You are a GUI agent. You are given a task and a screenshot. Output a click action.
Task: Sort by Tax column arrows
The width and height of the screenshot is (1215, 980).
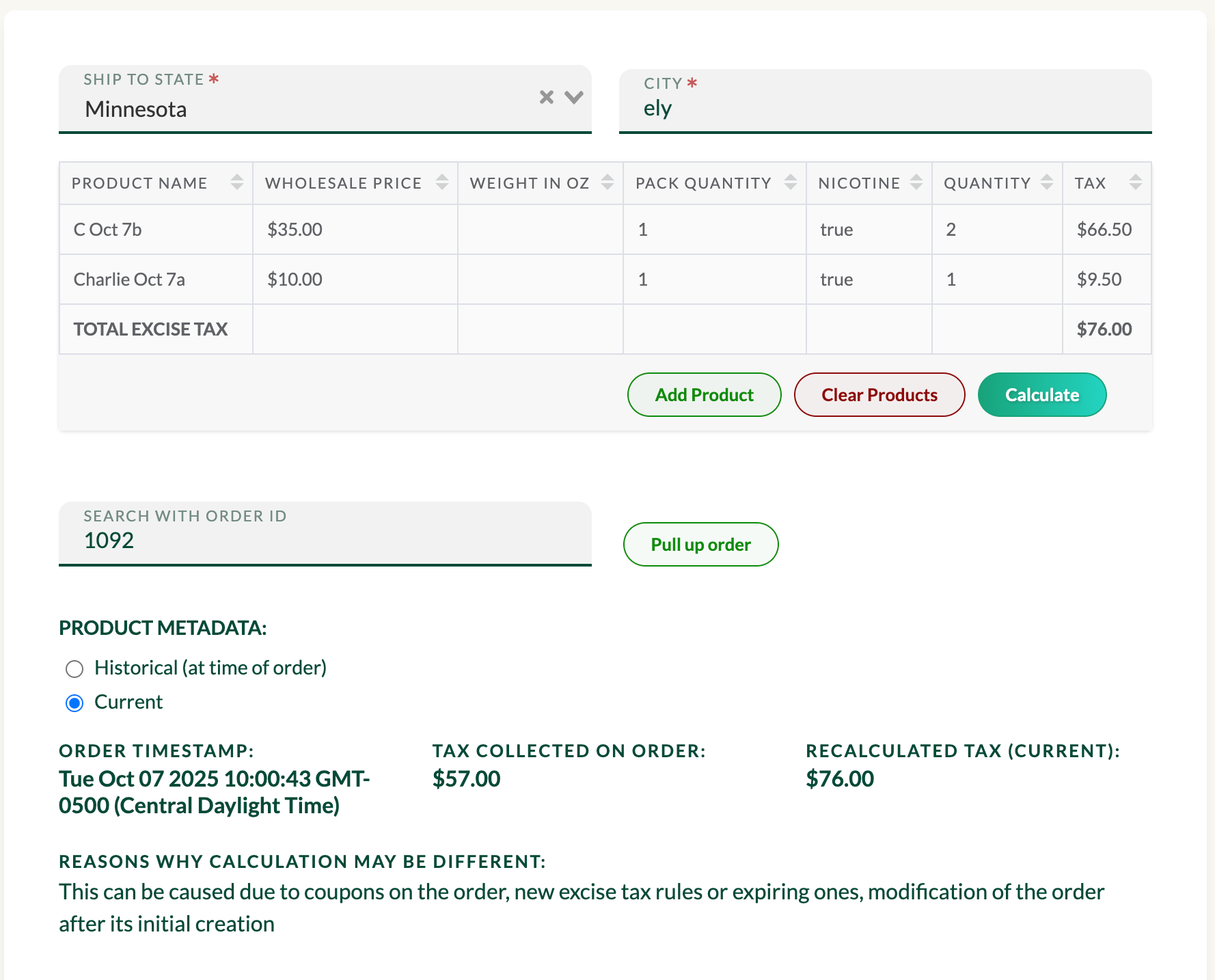click(x=1135, y=182)
